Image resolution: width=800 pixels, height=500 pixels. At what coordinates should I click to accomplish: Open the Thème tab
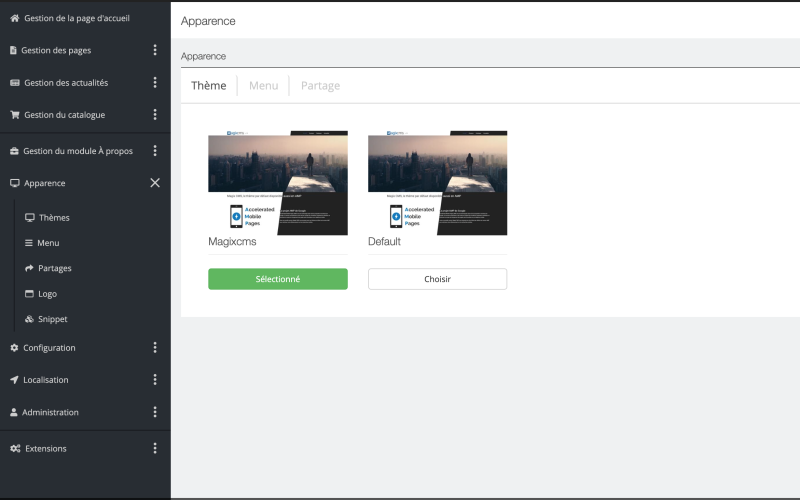(x=208, y=86)
